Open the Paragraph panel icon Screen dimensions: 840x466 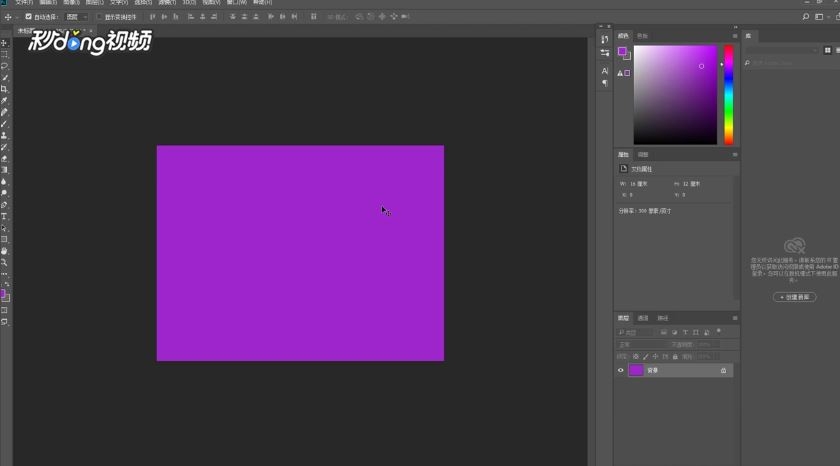point(605,83)
